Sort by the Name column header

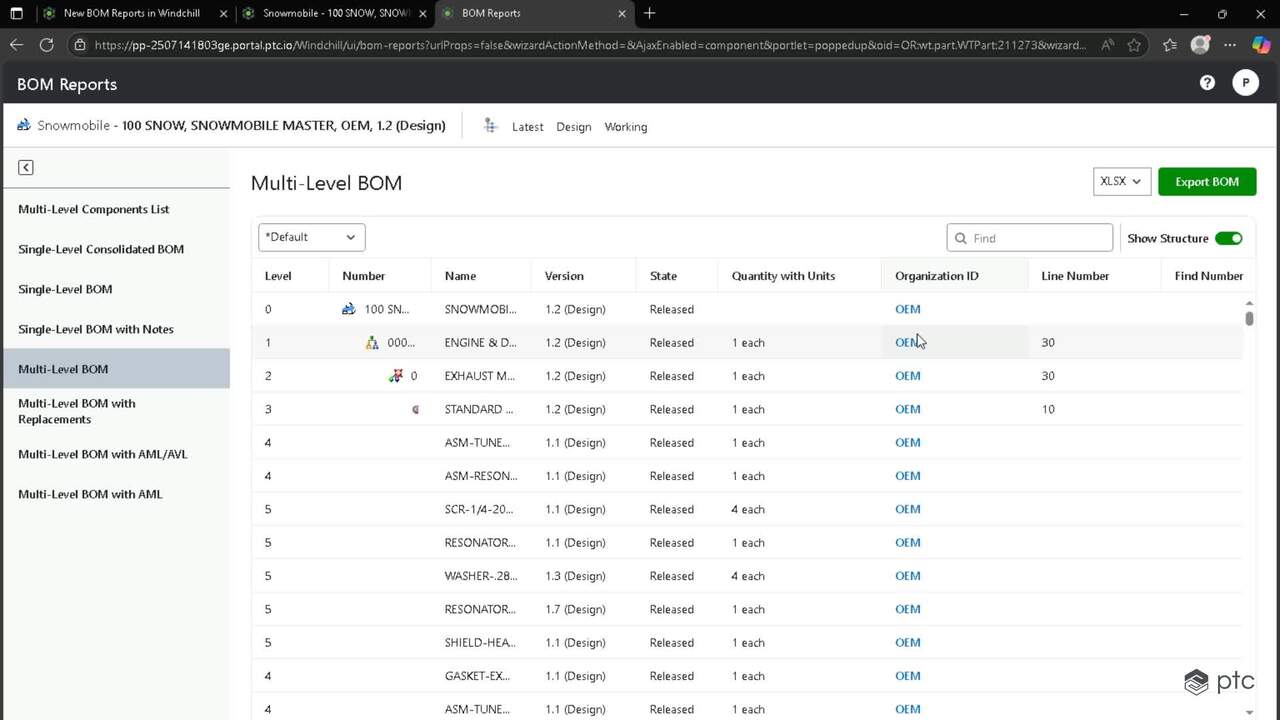(x=460, y=276)
